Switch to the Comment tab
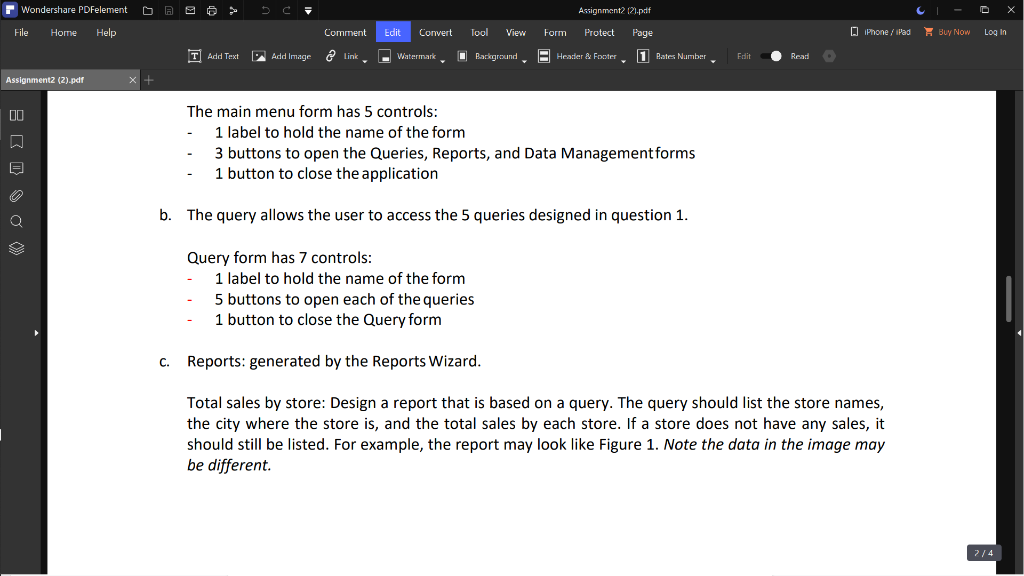Image resolution: width=1024 pixels, height=576 pixels. [345, 32]
